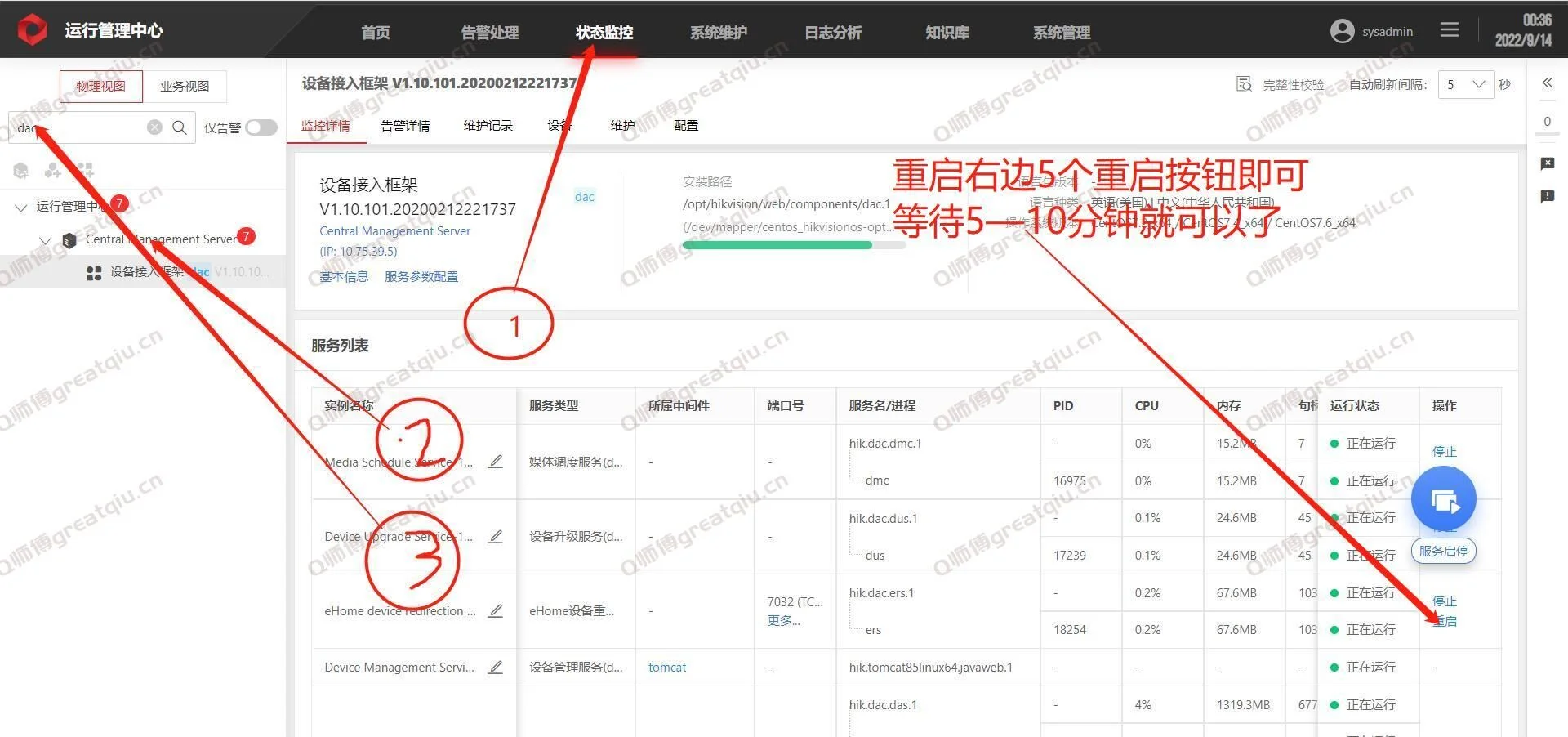Switch to the 告警详情 tab

click(405, 126)
